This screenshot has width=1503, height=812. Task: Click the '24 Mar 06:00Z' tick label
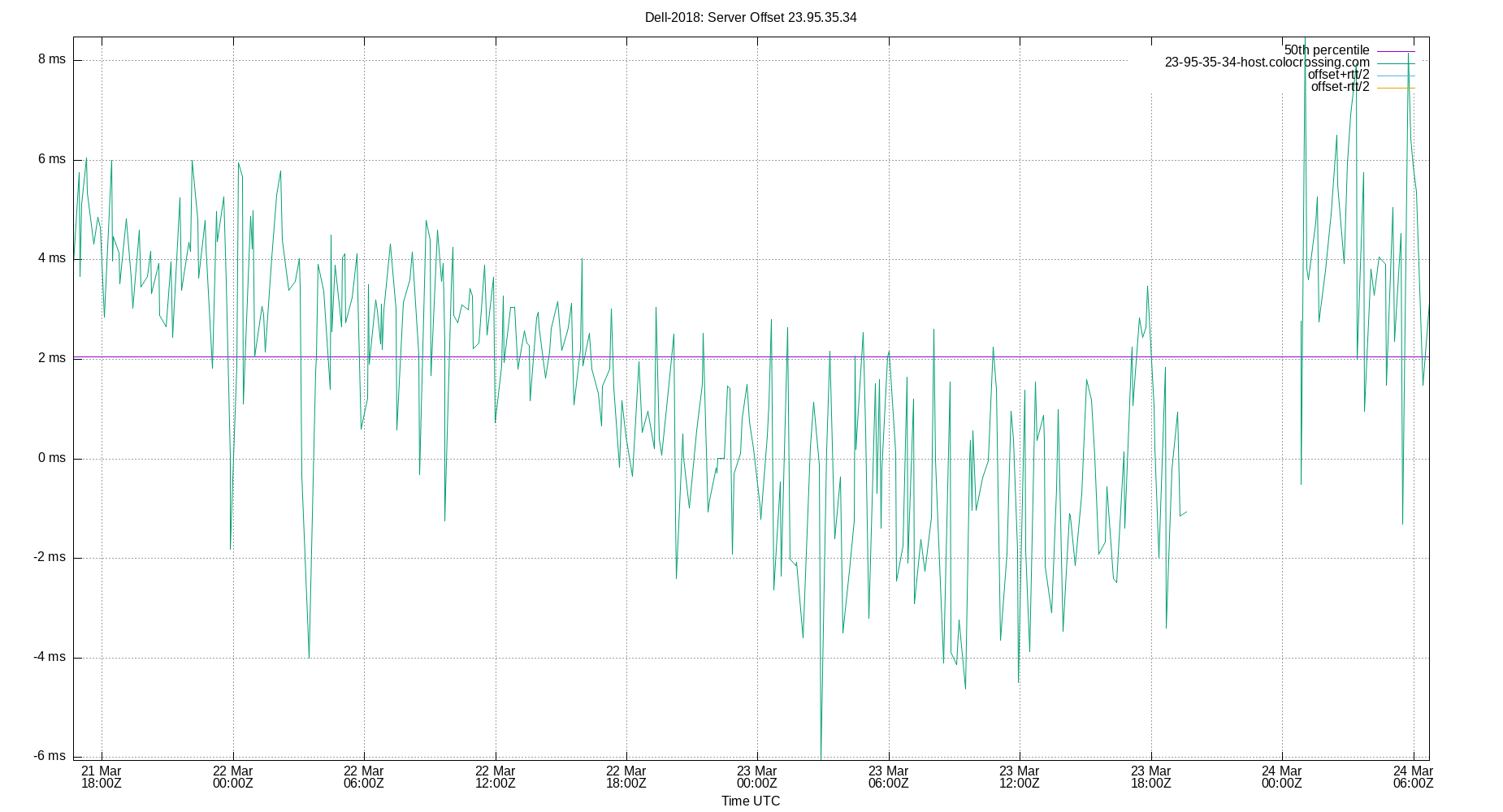pyautogui.click(x=1412, y=777)
